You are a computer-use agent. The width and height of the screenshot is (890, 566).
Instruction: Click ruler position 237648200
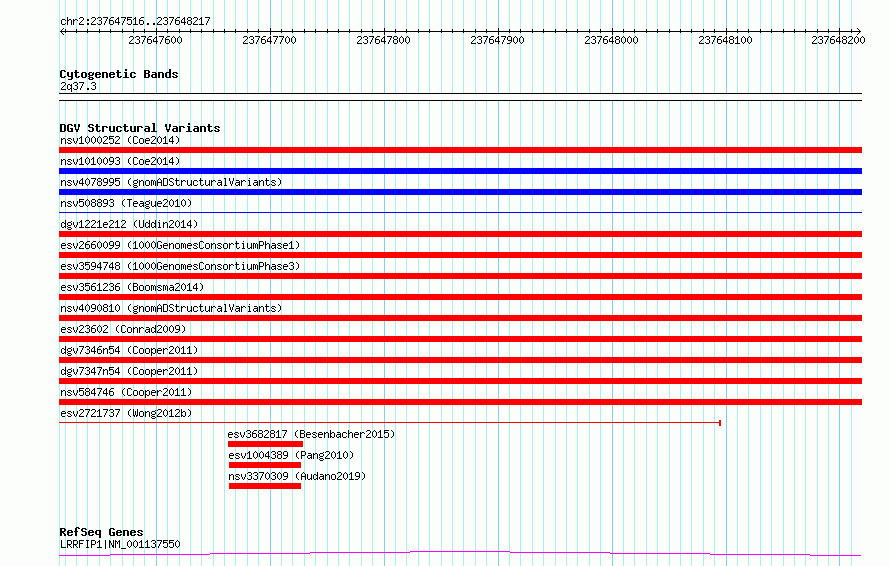tap(838, 40)
